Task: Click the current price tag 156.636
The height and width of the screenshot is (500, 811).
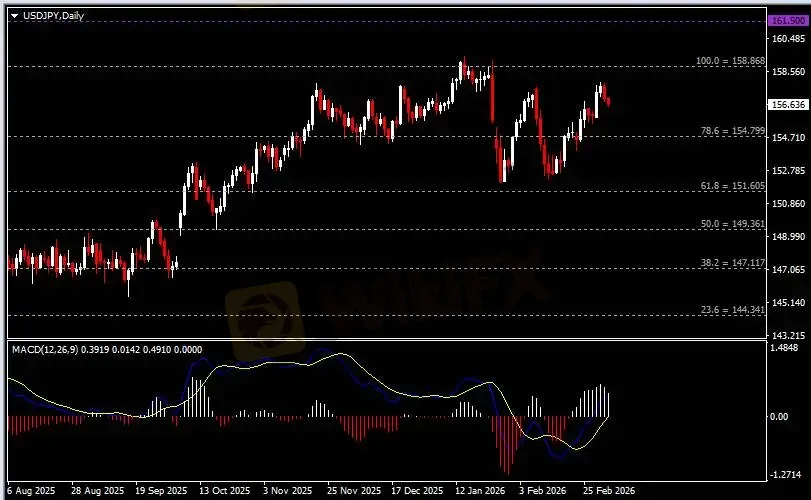Action: click(x=787, y=104)
